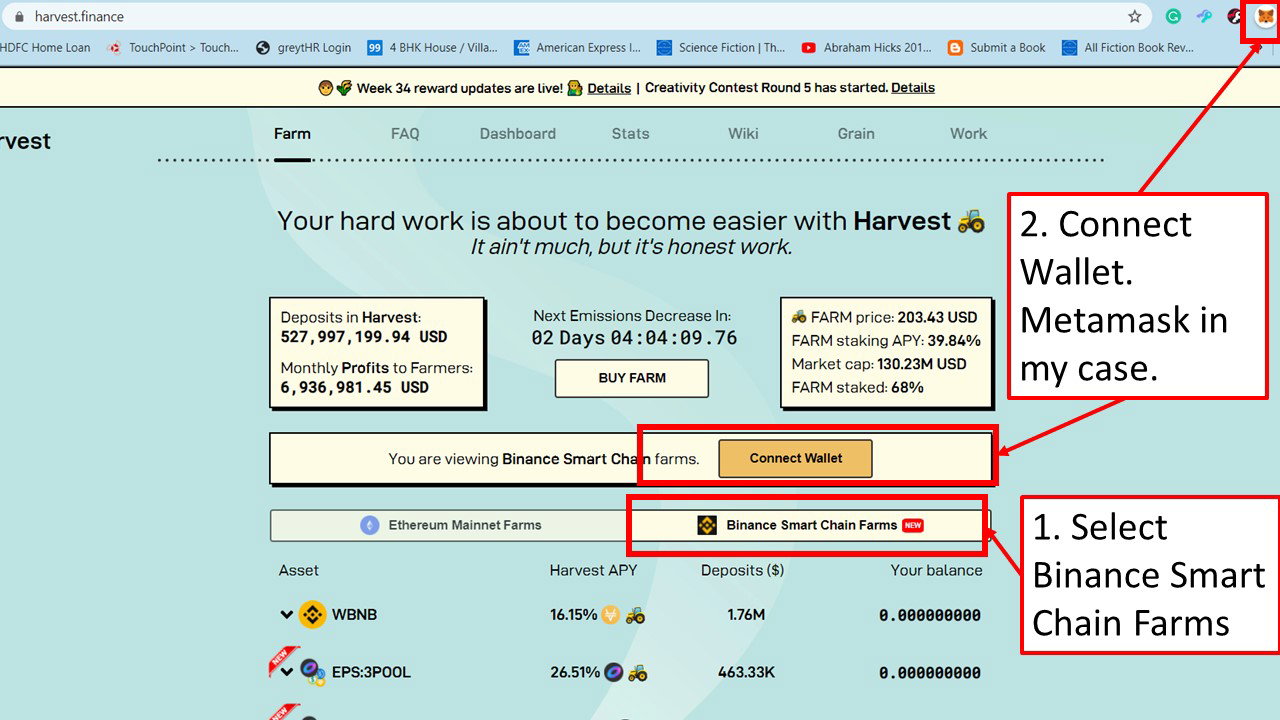Open Details for Creativity Contest Round 5
This screenshot has width=1280, height=720.
(913, 88)
